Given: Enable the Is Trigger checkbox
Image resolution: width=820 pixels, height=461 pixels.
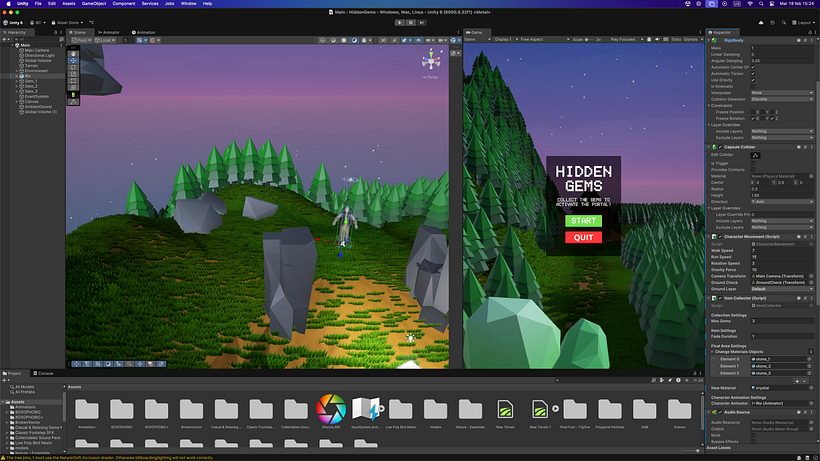Looking at the screenshot, I should 754,162.
